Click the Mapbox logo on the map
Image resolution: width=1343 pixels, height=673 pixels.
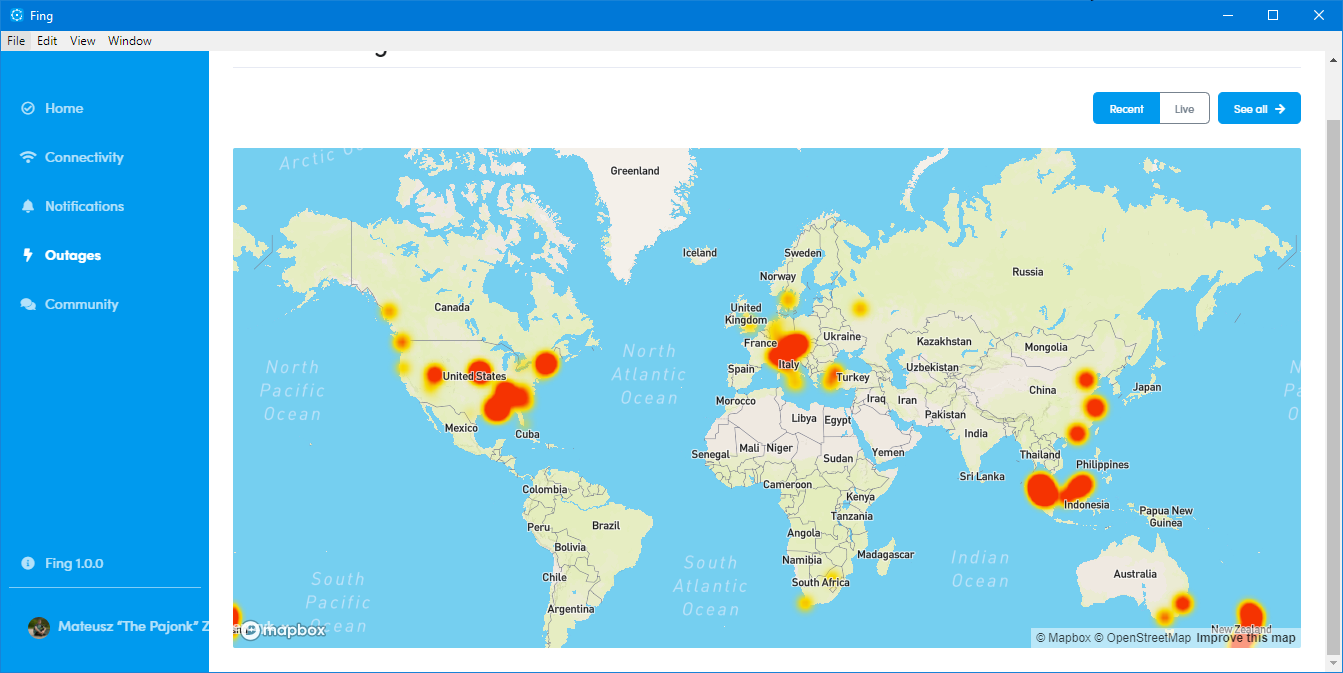tap(283, 630)
